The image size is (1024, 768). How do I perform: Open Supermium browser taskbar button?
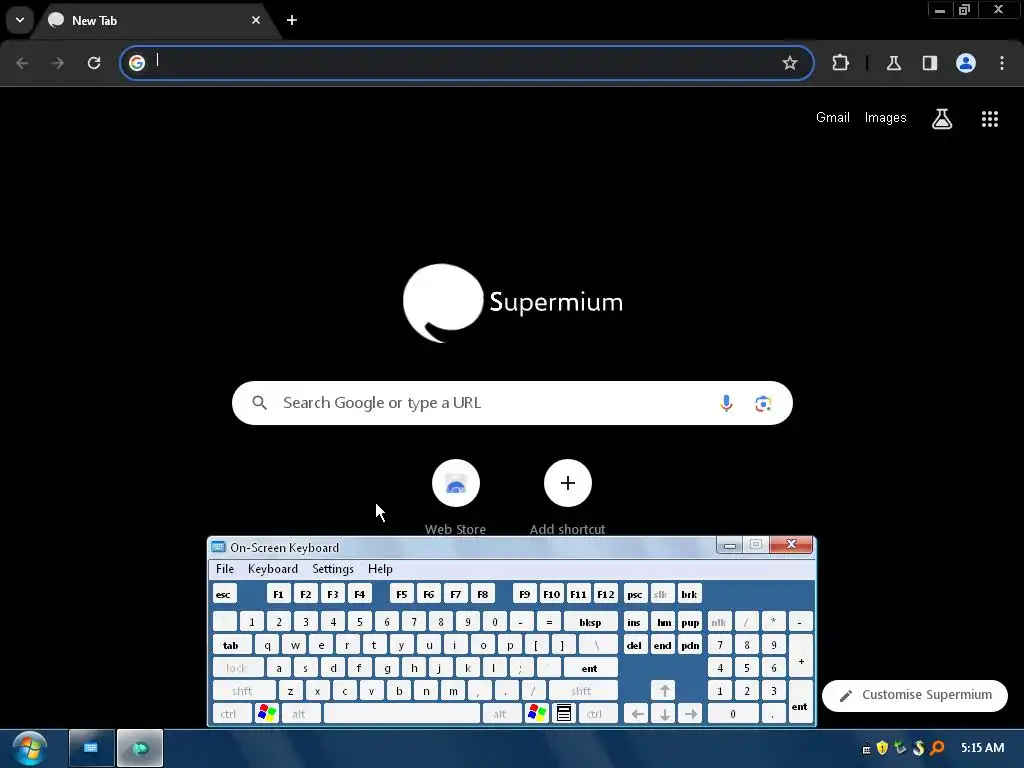click(x=140, y=748)
